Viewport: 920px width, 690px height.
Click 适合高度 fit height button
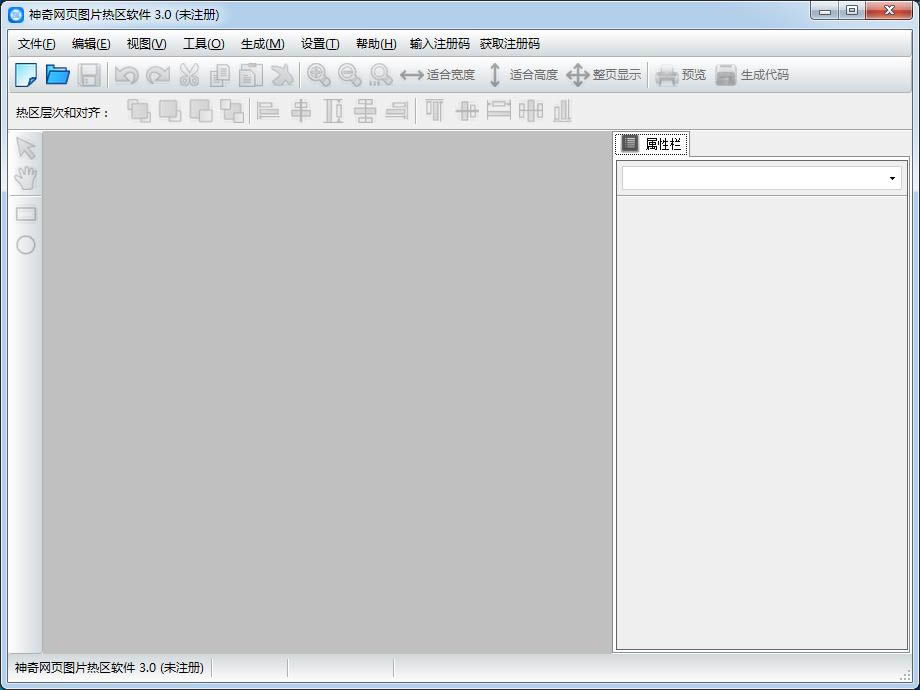click(522, 75)
